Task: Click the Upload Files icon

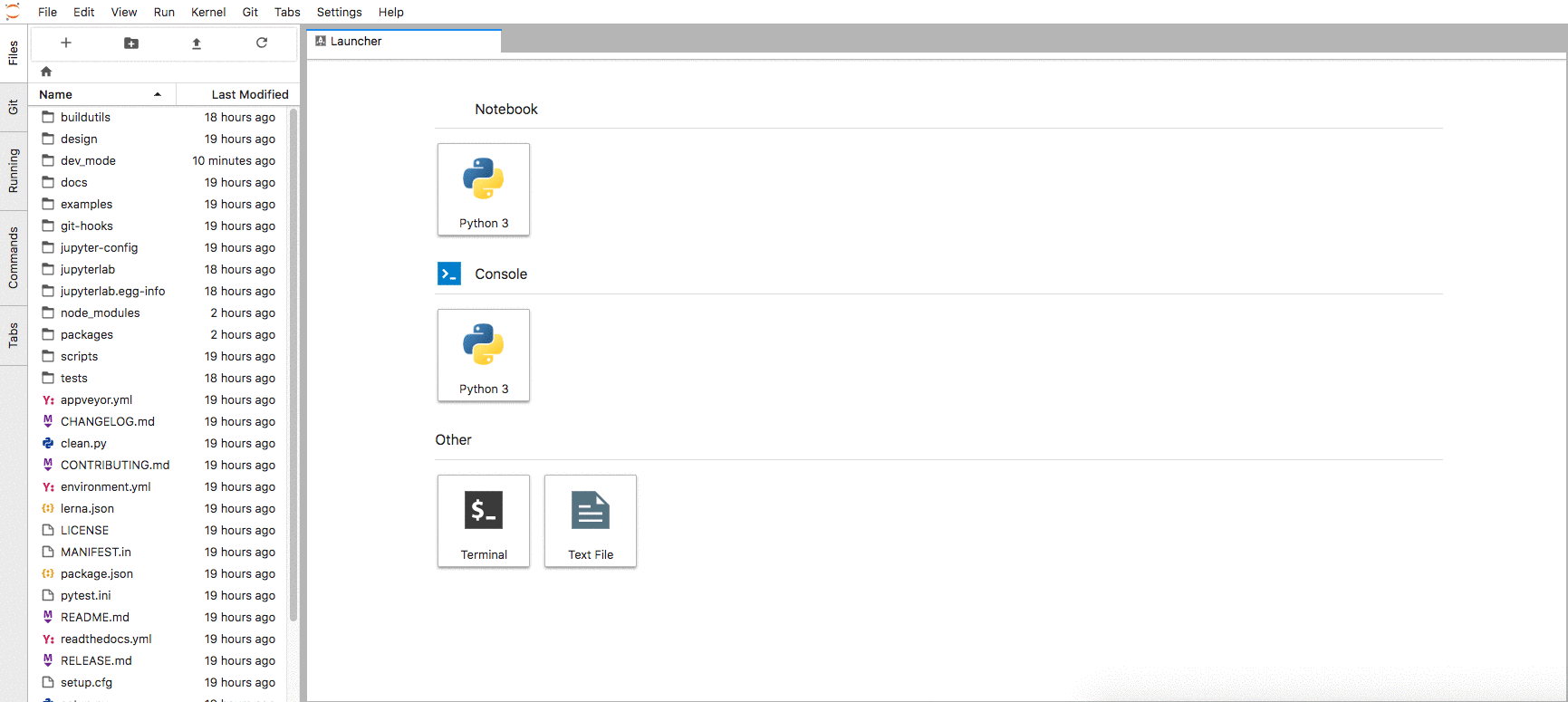Action: [x=197, y=43]
